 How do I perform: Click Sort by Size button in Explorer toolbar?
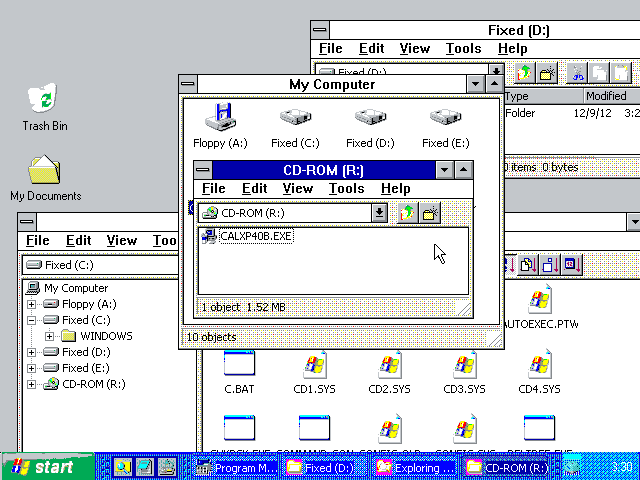click(550, 265)
